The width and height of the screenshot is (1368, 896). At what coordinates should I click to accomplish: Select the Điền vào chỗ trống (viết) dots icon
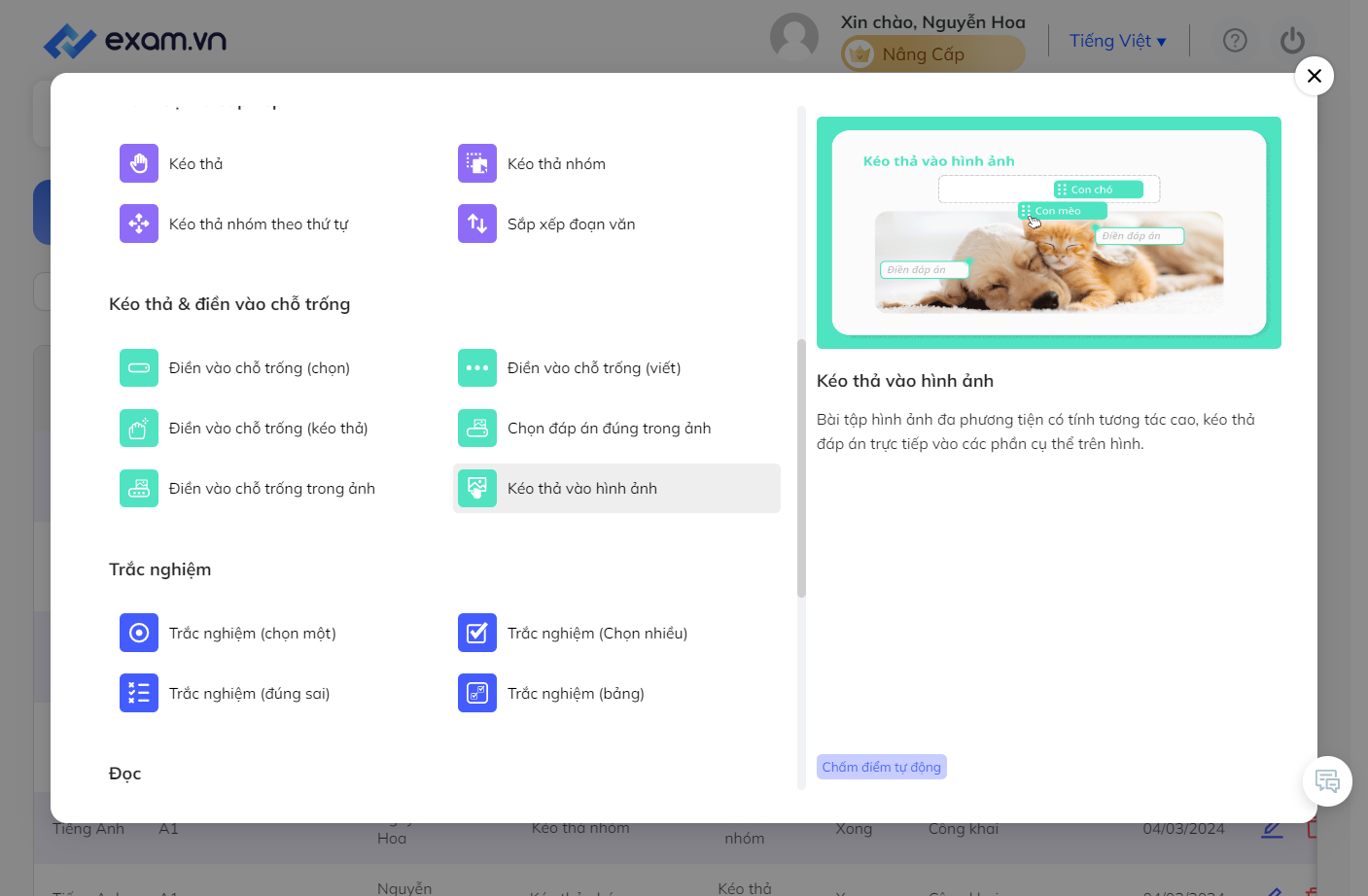point(477,367)
